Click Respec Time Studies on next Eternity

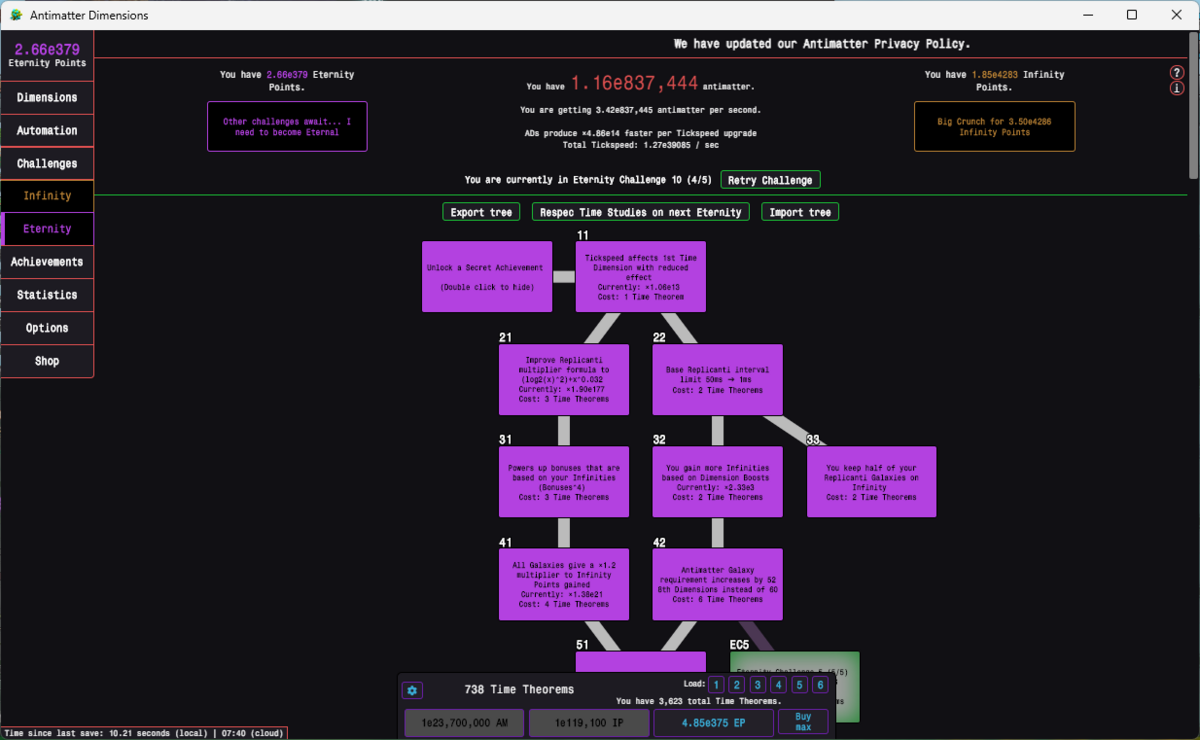(640, 212)
